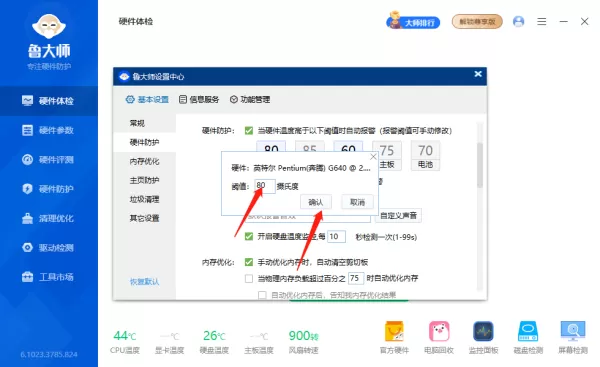Screen dimensions: 600x367
Task: Click 取消 in the threshold popup
Action: 357,202
